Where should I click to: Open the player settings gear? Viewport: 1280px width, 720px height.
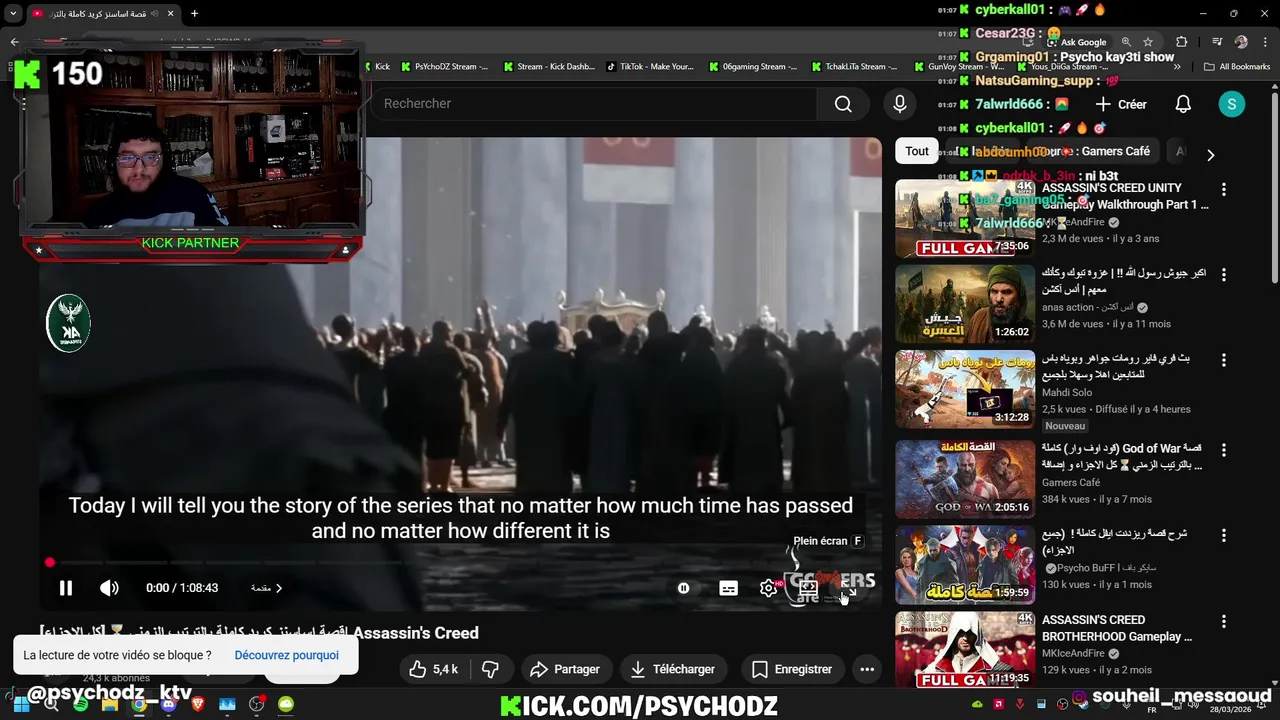(768, 588)
